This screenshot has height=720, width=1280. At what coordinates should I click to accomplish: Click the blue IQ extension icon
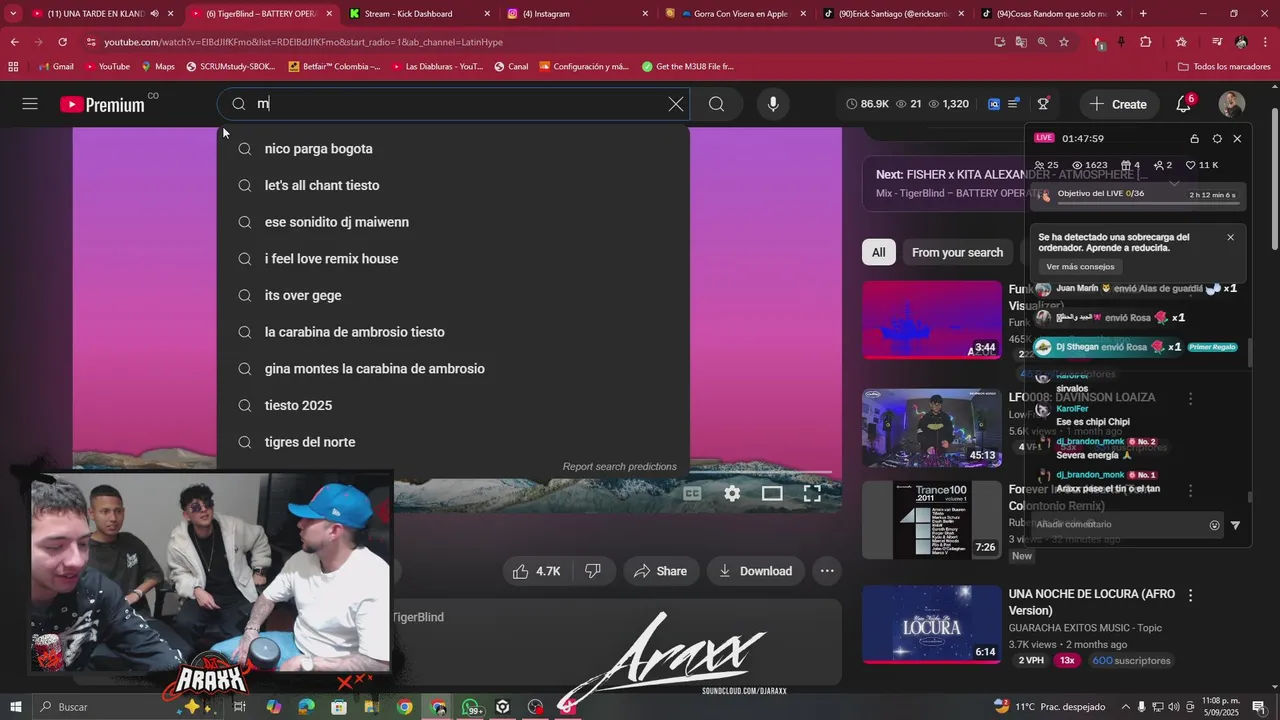click(x=994, y=104)
